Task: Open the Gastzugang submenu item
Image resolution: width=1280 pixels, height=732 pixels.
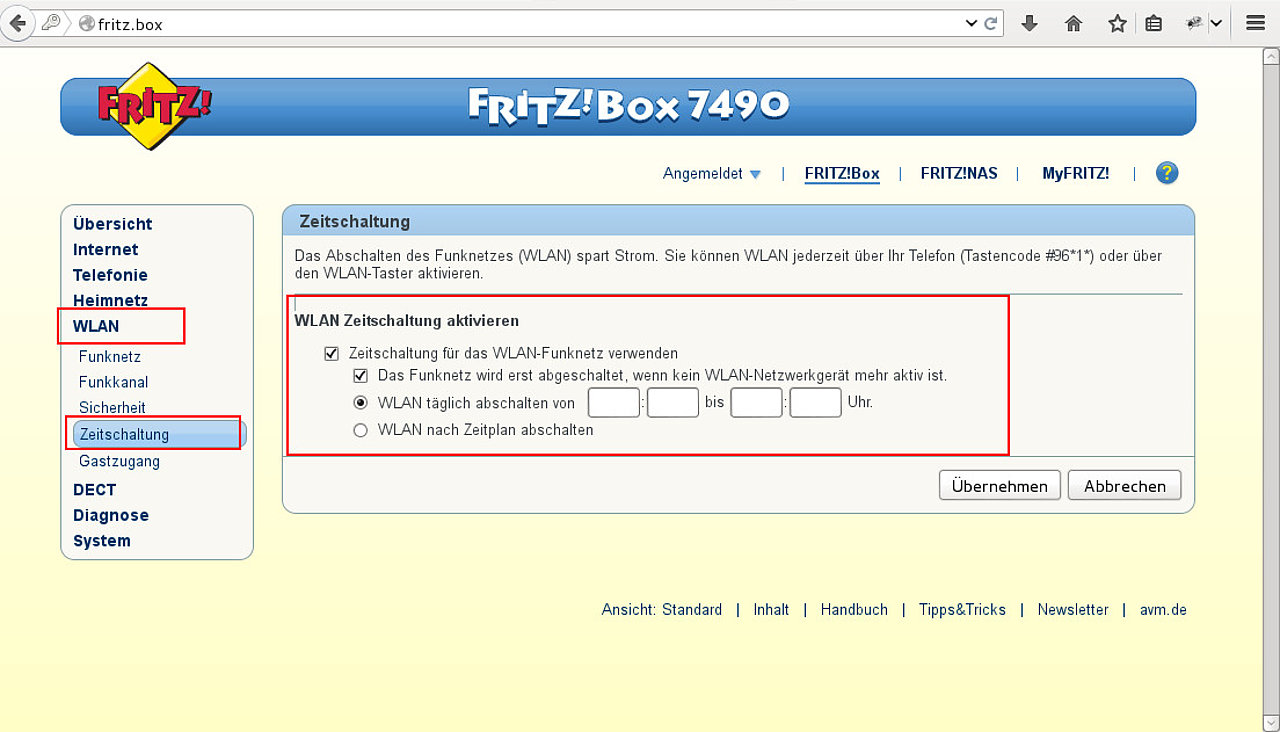Action: (119, 461)
